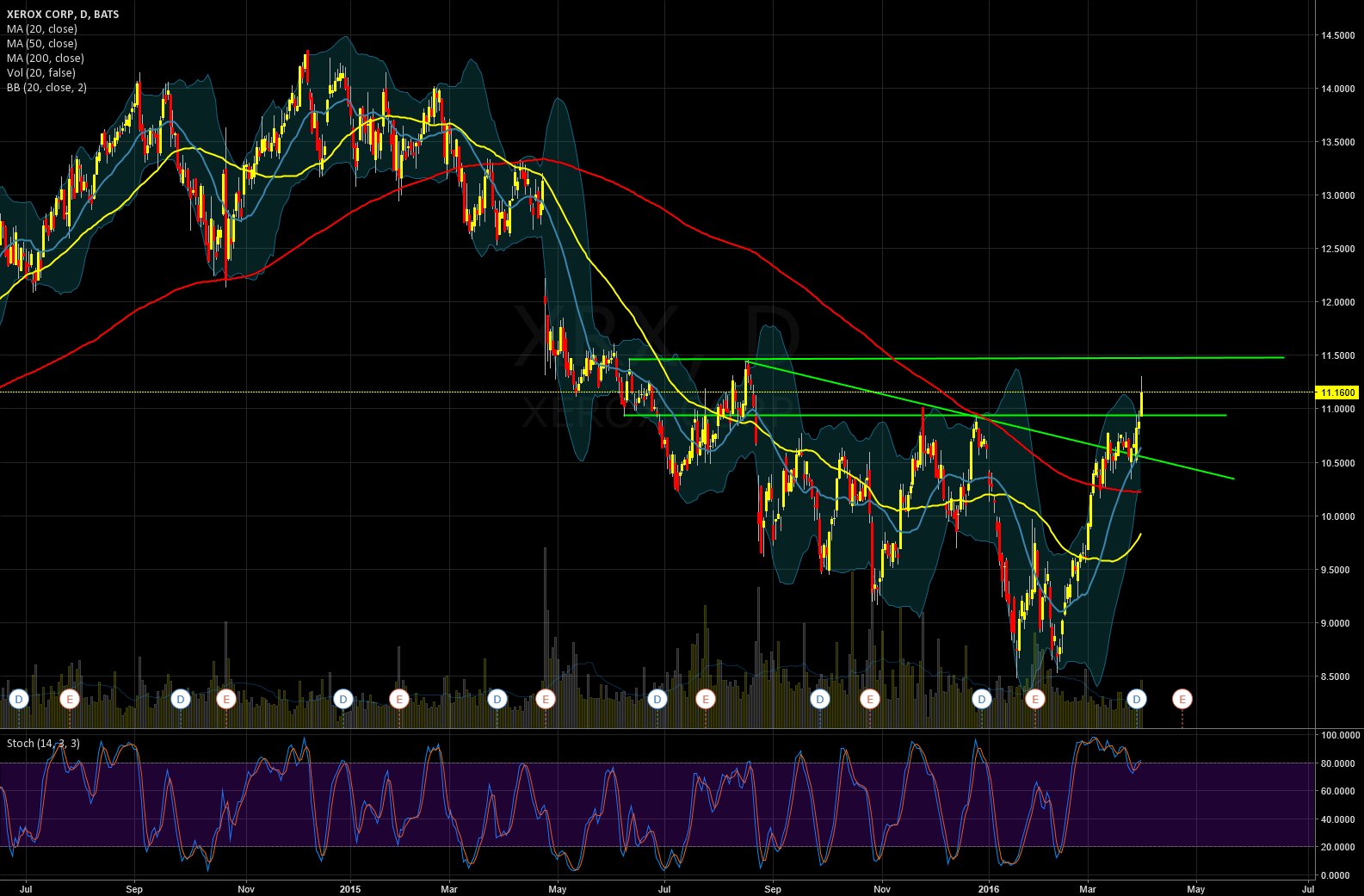Click the 100.0000 stochastic axis label
1364x896 pixels.
[1341, 735]
